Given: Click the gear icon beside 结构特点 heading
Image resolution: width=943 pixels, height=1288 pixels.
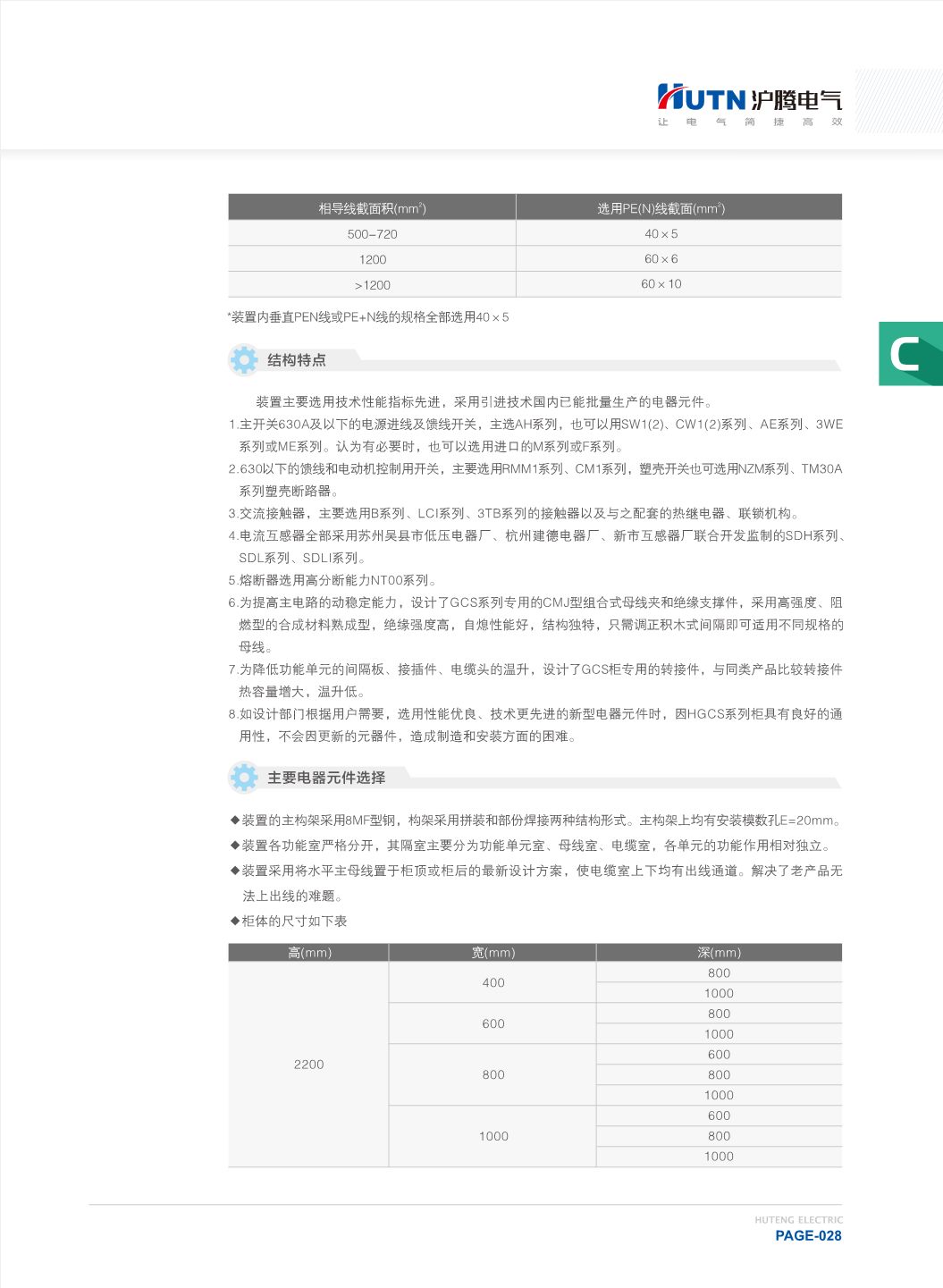Looking at the screenshot, I should click(x=243, y=361).
